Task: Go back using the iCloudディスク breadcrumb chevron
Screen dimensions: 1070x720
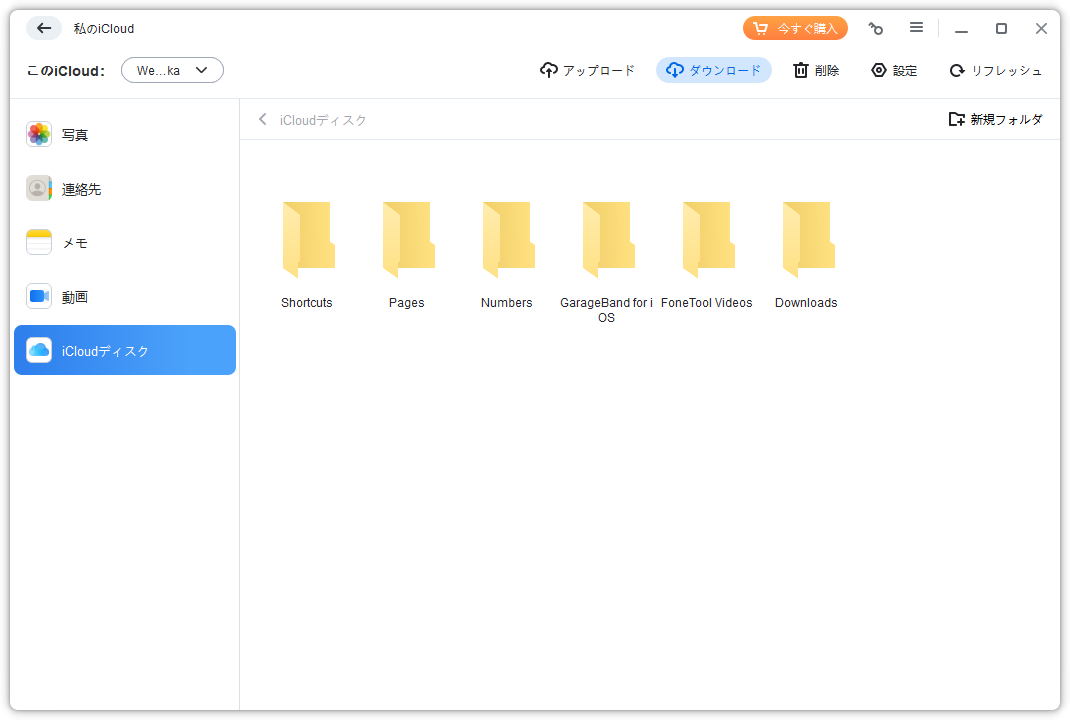Action: point(263,120)
